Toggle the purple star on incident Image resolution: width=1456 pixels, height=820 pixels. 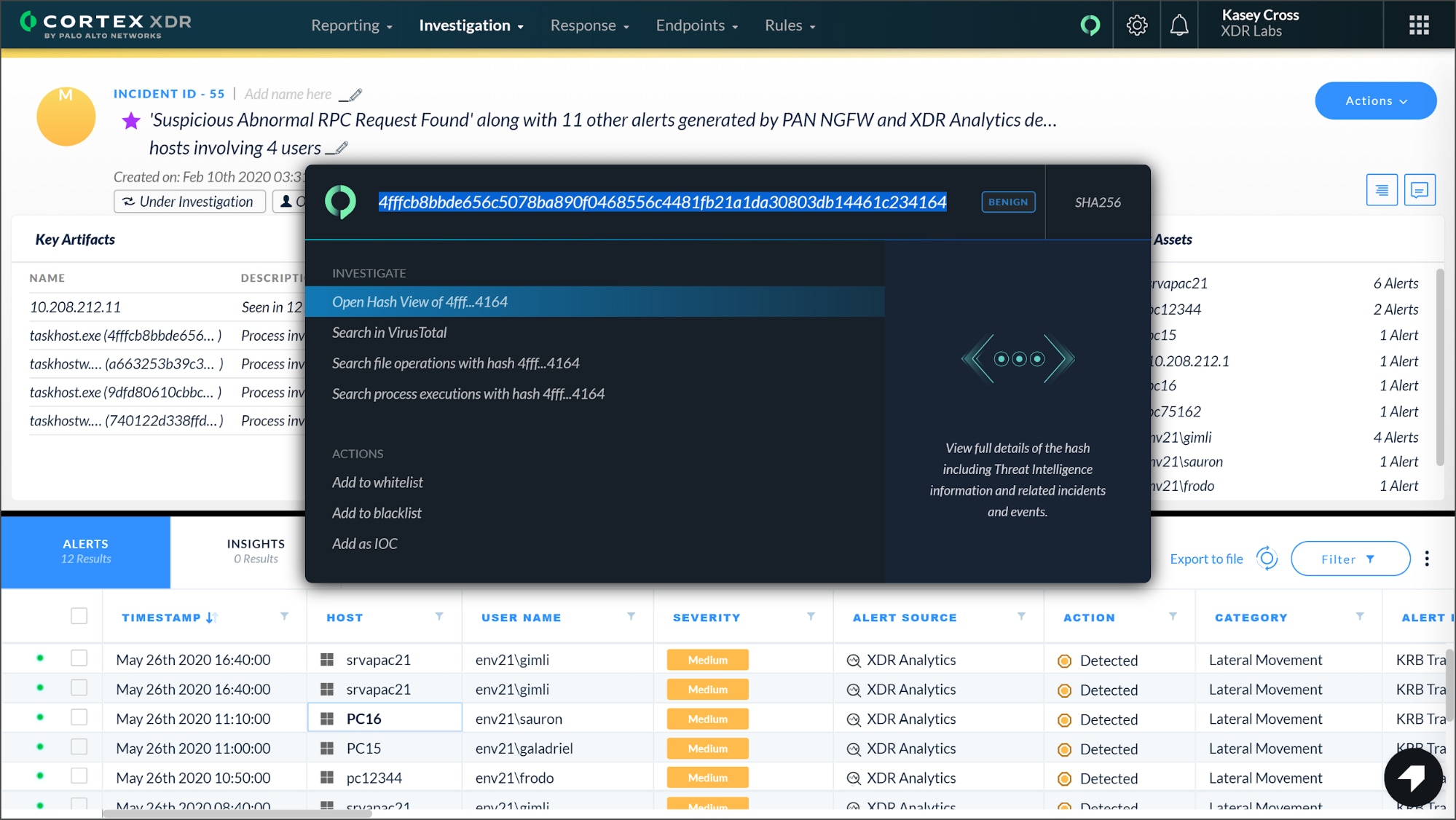click(x=131, y=120)
